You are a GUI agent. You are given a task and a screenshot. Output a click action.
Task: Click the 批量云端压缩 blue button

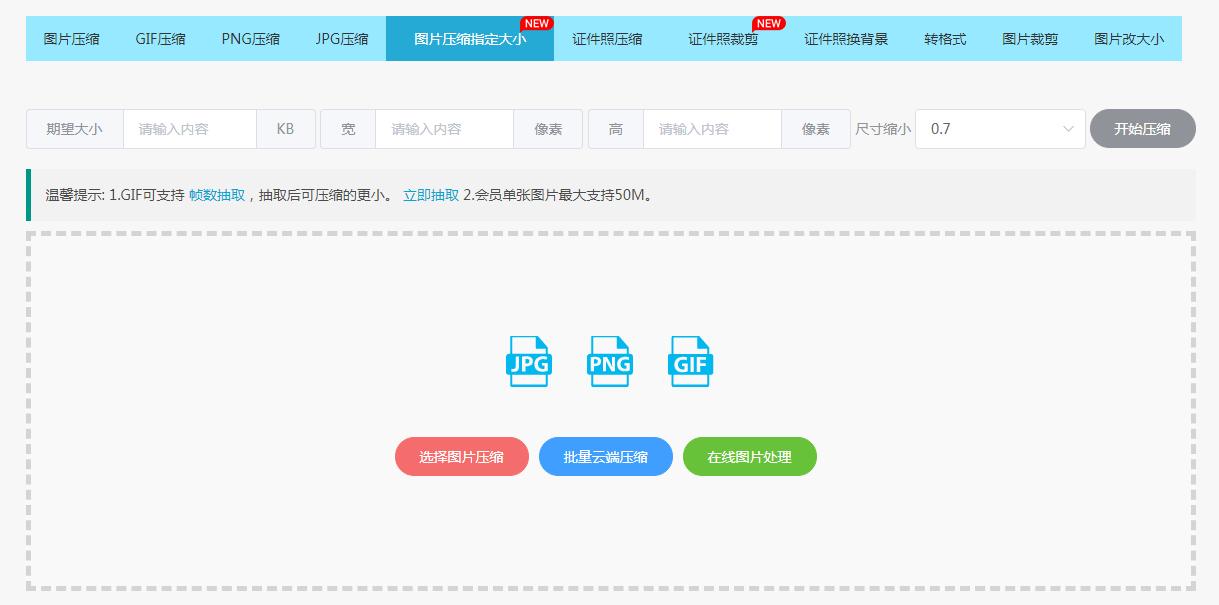606,456
